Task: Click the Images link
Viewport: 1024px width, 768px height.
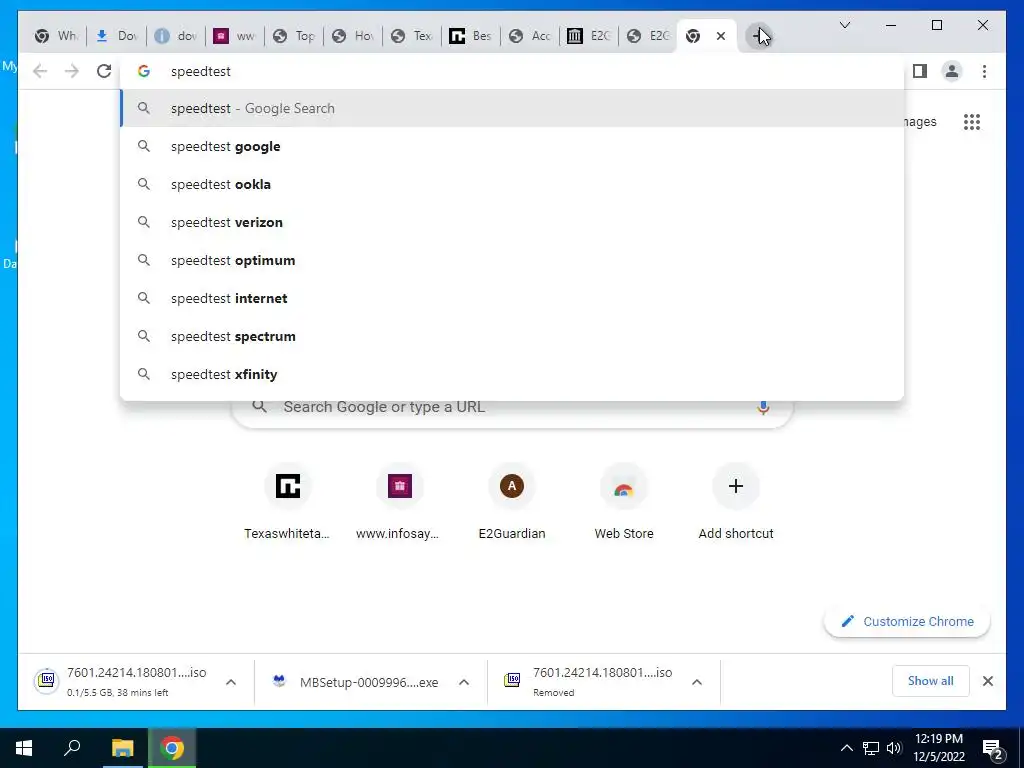Action: (920, 121)
